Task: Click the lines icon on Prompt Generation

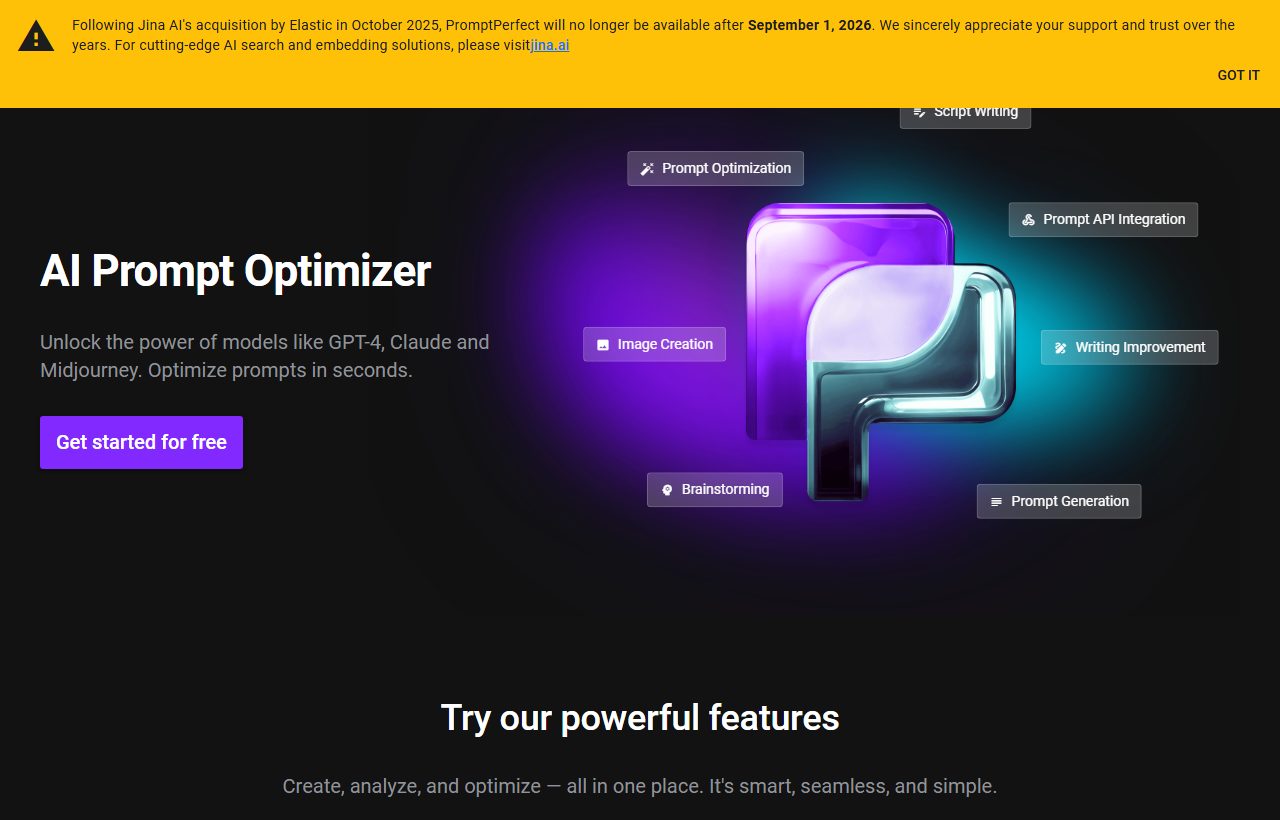Action: click(996, 502)
